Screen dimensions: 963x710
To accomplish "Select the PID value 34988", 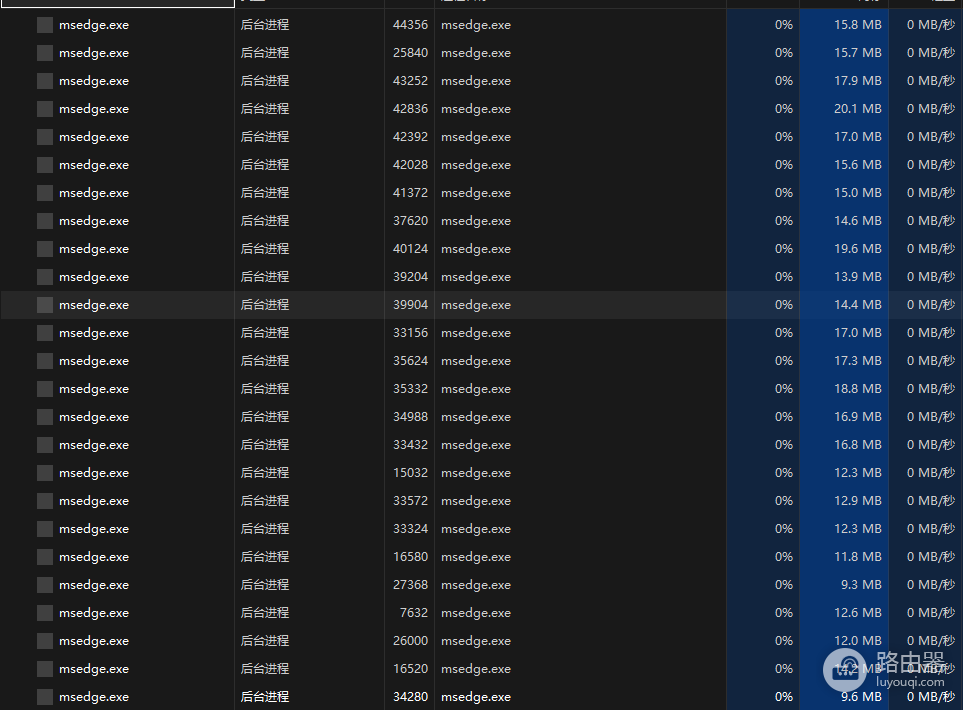I will (x=410, y=417).
